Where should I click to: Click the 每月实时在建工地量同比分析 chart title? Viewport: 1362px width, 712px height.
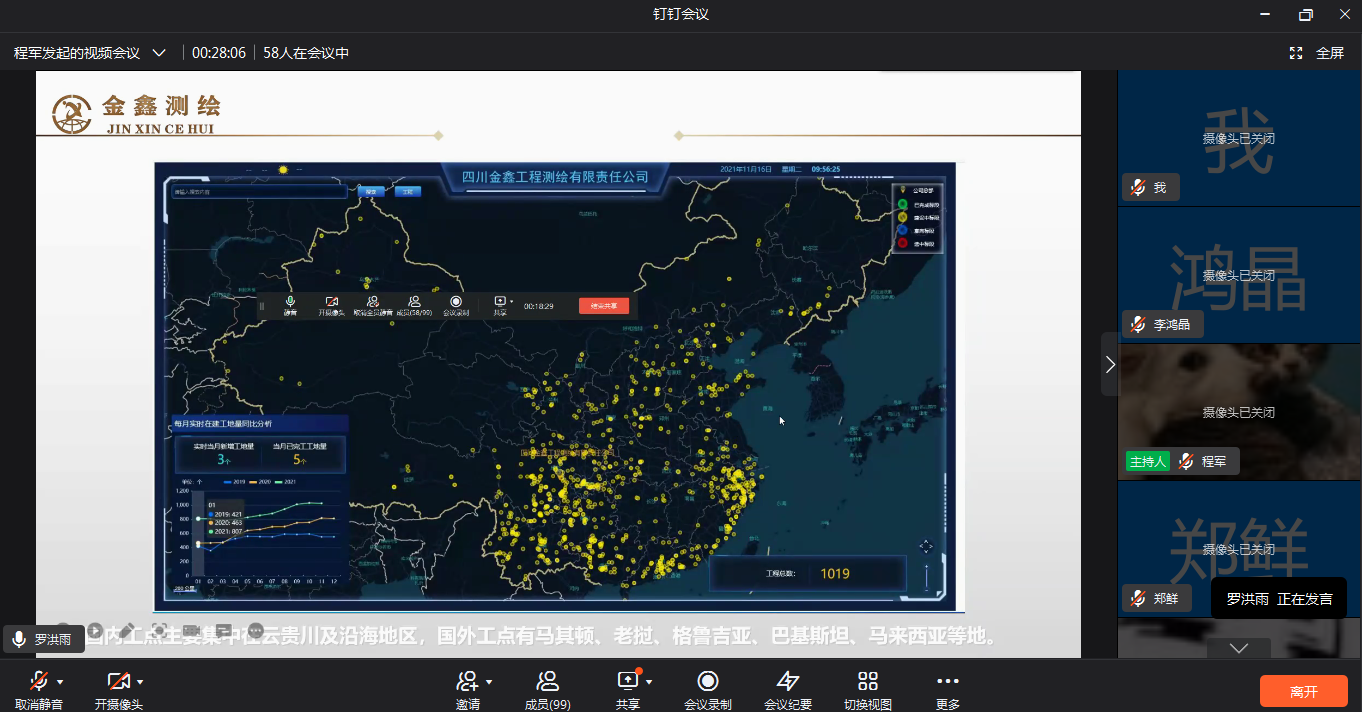click(x=223, y=424)
